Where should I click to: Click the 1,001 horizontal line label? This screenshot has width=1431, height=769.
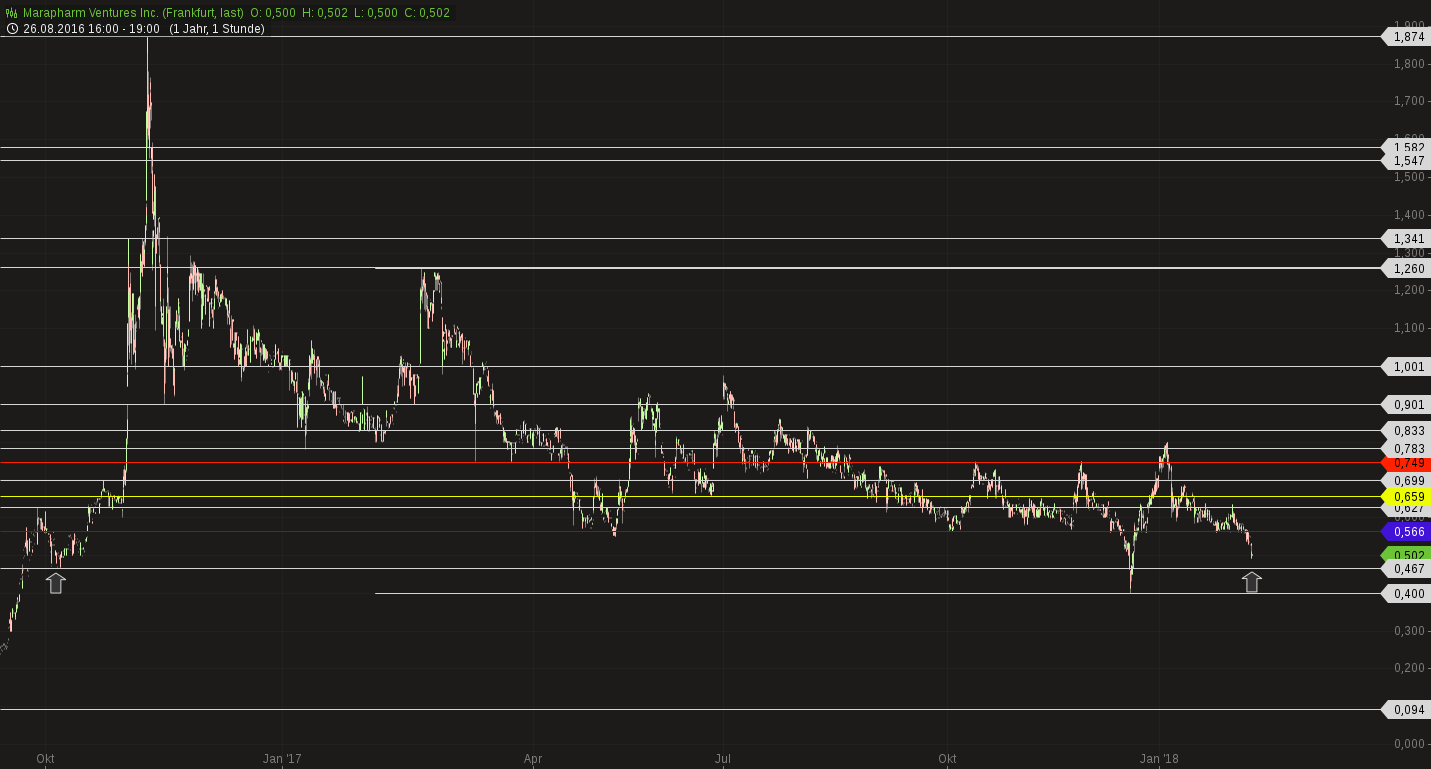click(1407, 367)
